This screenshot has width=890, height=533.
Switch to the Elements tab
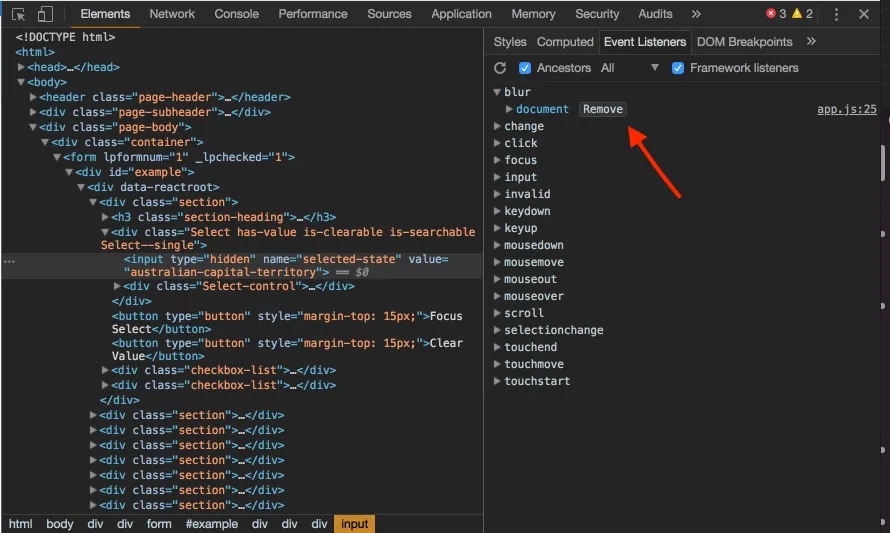(x=105, y=14)
